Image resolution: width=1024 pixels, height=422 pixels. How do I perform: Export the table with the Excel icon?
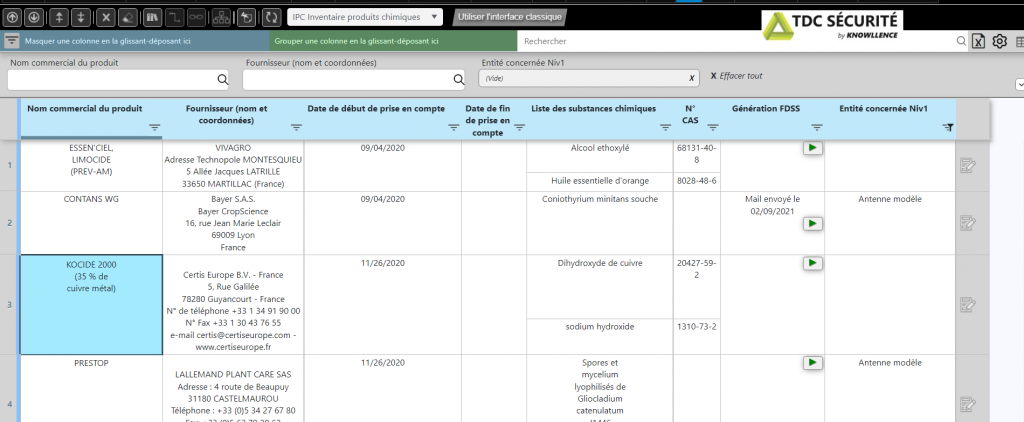point(978,41)
